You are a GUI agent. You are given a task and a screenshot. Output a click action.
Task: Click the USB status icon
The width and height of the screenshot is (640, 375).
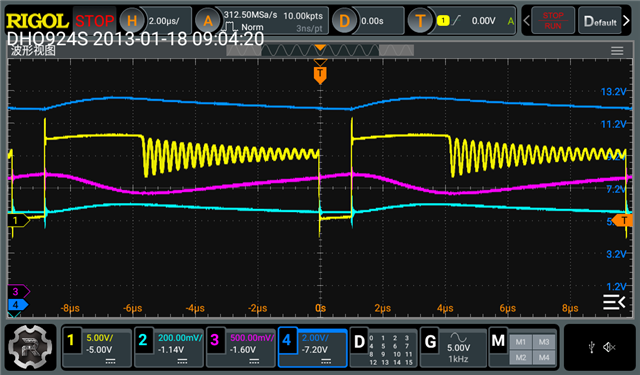tap(591, 347)
